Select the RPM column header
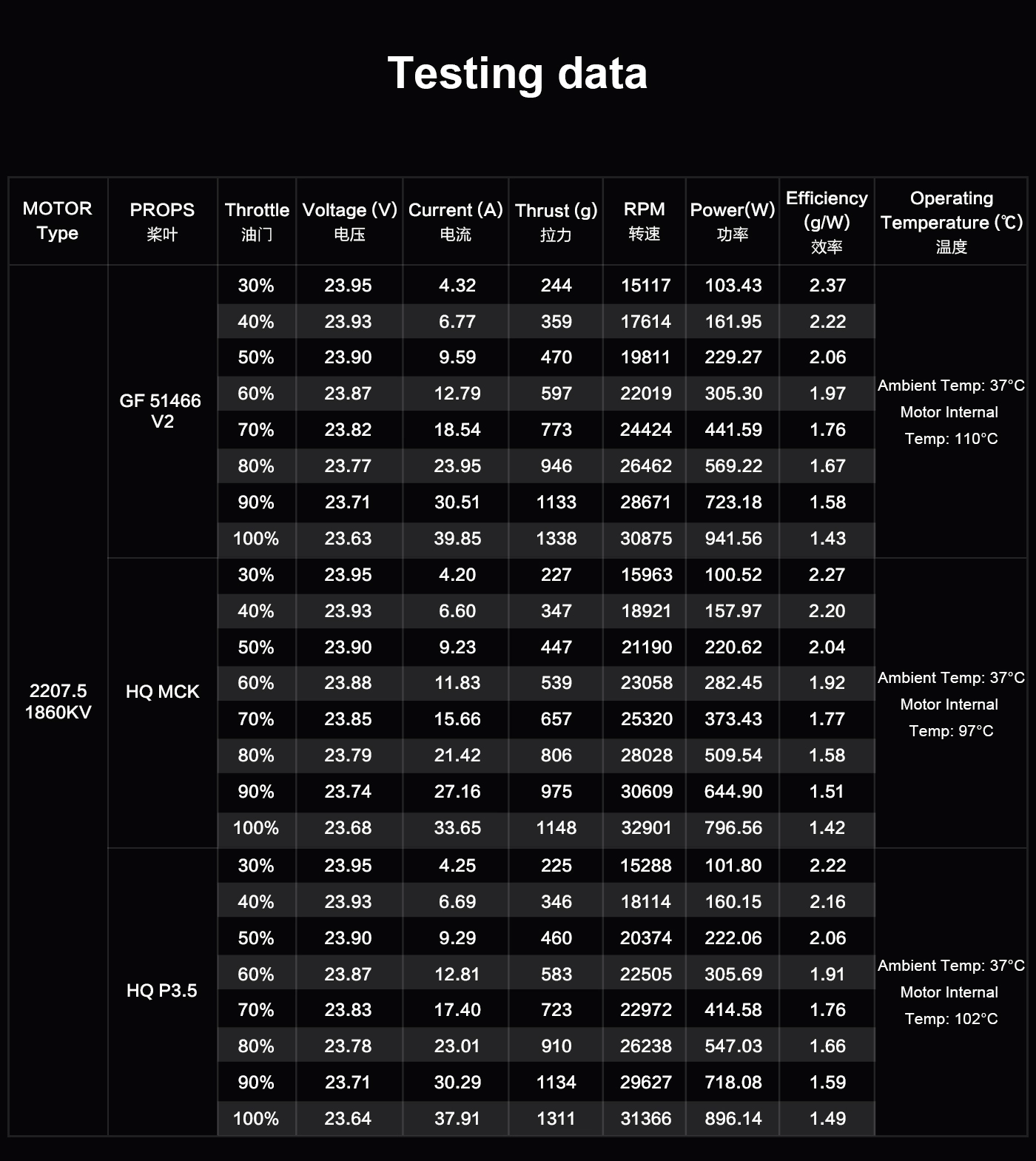 tap(644, 221)
